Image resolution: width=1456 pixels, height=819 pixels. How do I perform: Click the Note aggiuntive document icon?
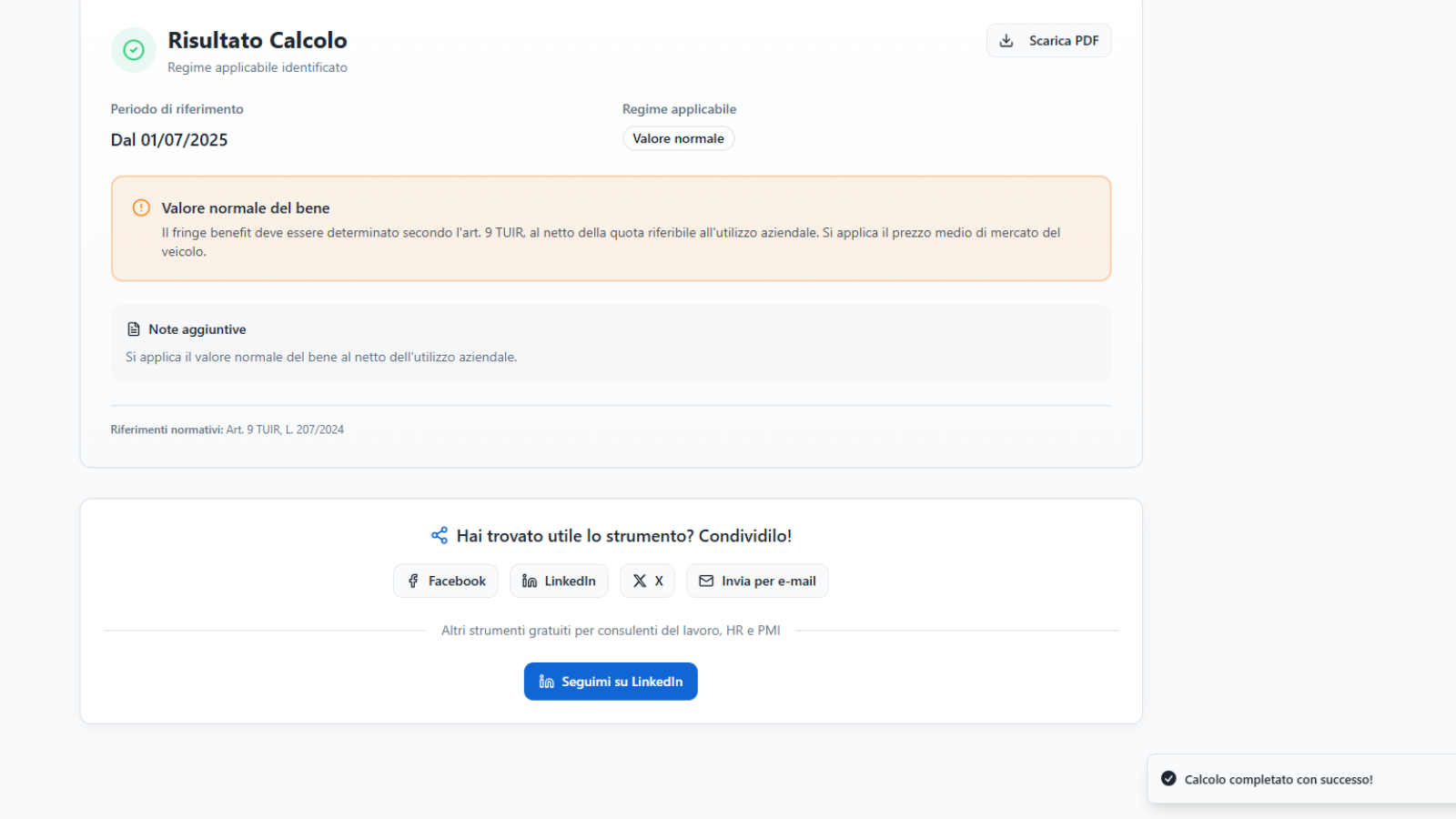click(134, 329)
